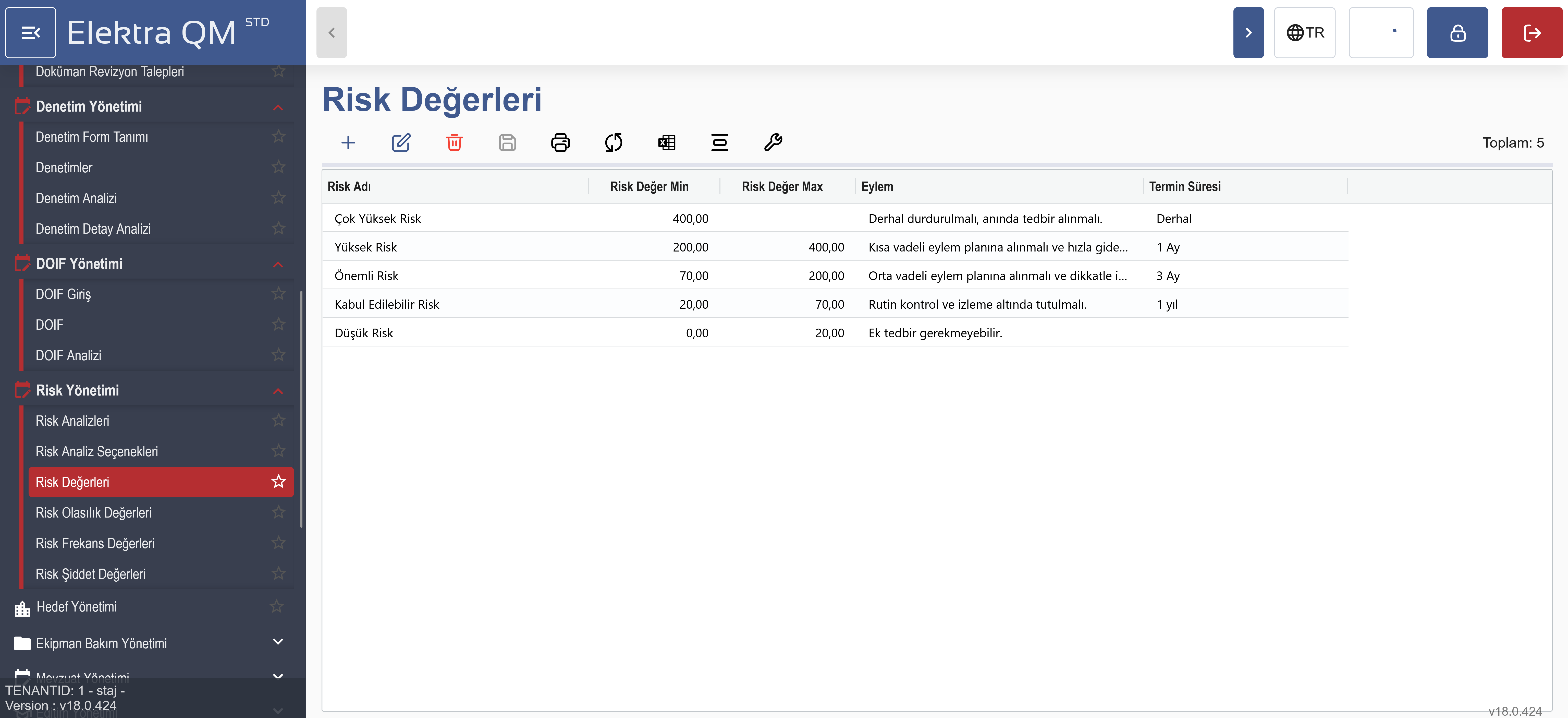Image resolution: width=1568 pixels, height=719 pixels.
Task: Toggle favorite star for Risk Analizleri
Action: point(278,420)
